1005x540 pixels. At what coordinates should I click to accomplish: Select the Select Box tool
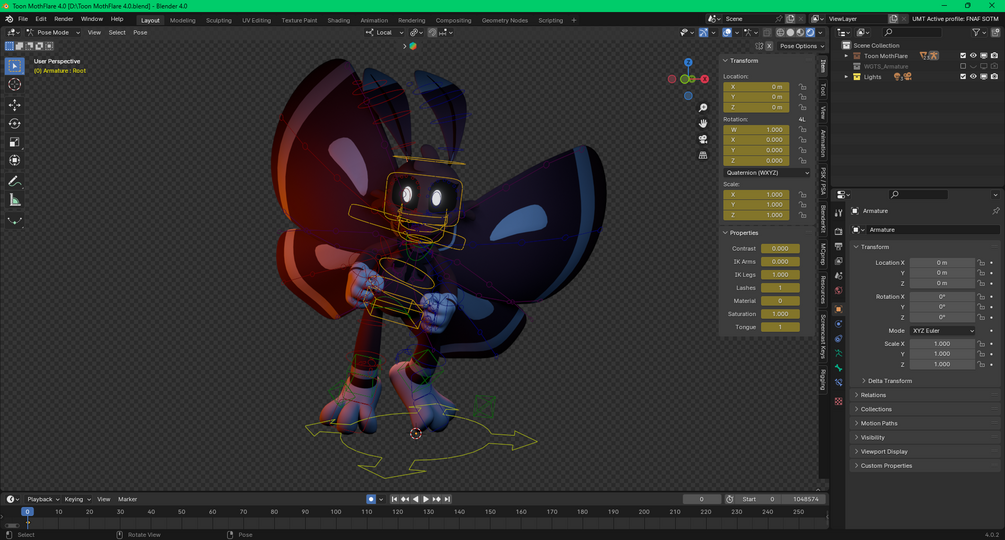point(15,66)
